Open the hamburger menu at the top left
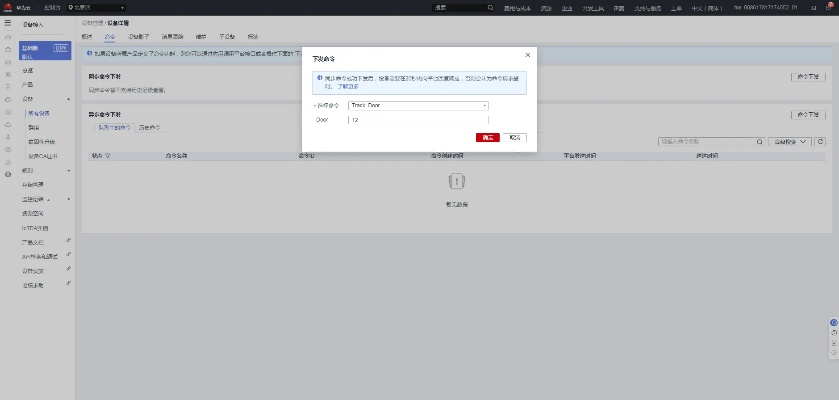This screenshot has height=400, width=839. 8,23
